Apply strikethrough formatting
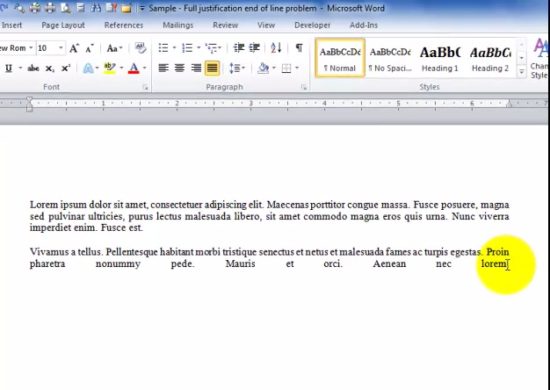 tap(33, 68)
